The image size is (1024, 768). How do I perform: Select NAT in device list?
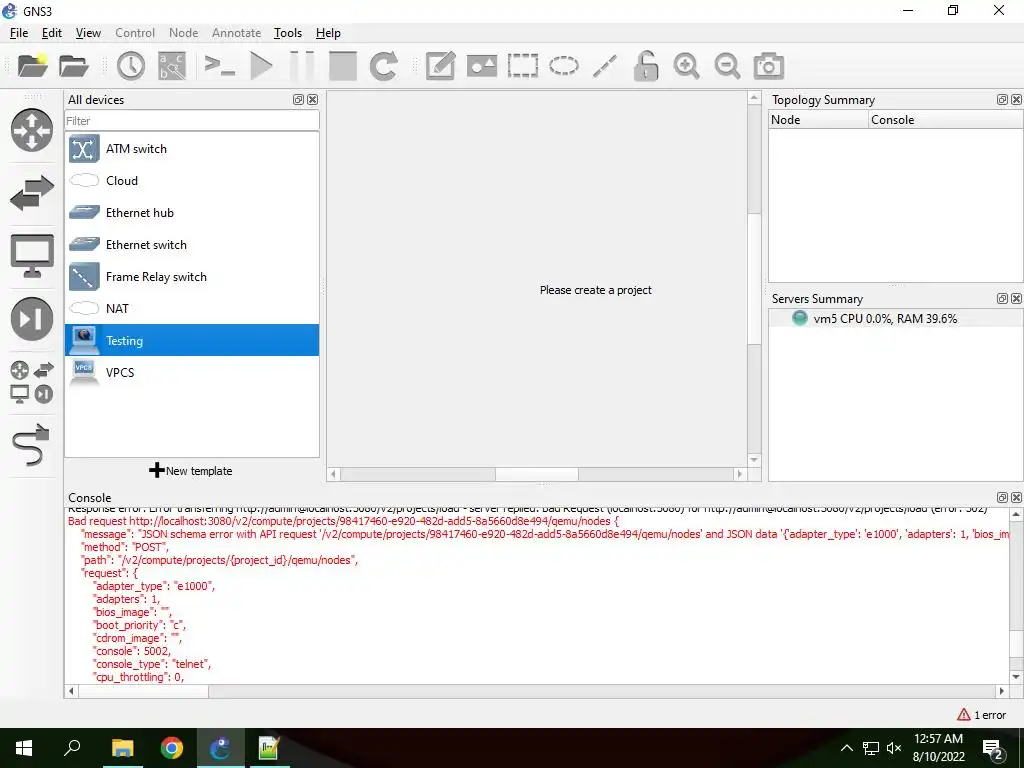click(x=192, y=309)
